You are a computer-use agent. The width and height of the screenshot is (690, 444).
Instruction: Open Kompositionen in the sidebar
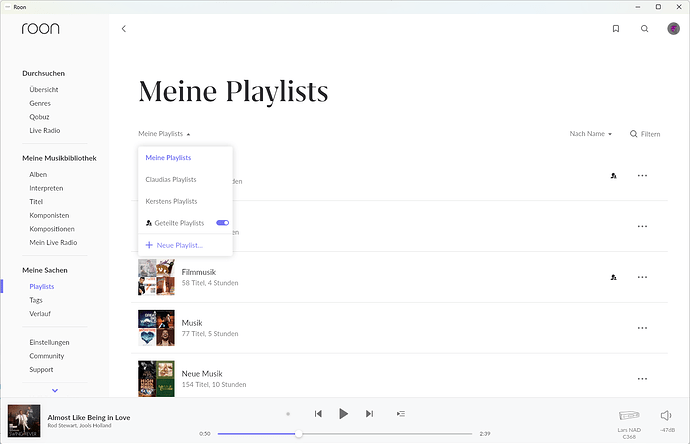[x=52, y=229]
